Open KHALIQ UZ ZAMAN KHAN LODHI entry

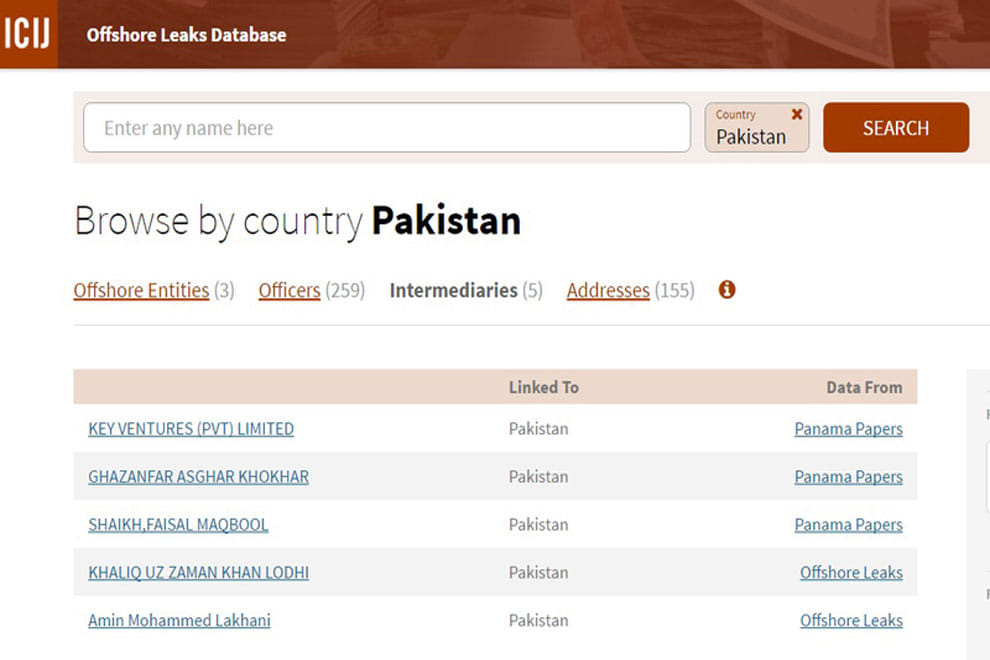click(x=198, y=573)
